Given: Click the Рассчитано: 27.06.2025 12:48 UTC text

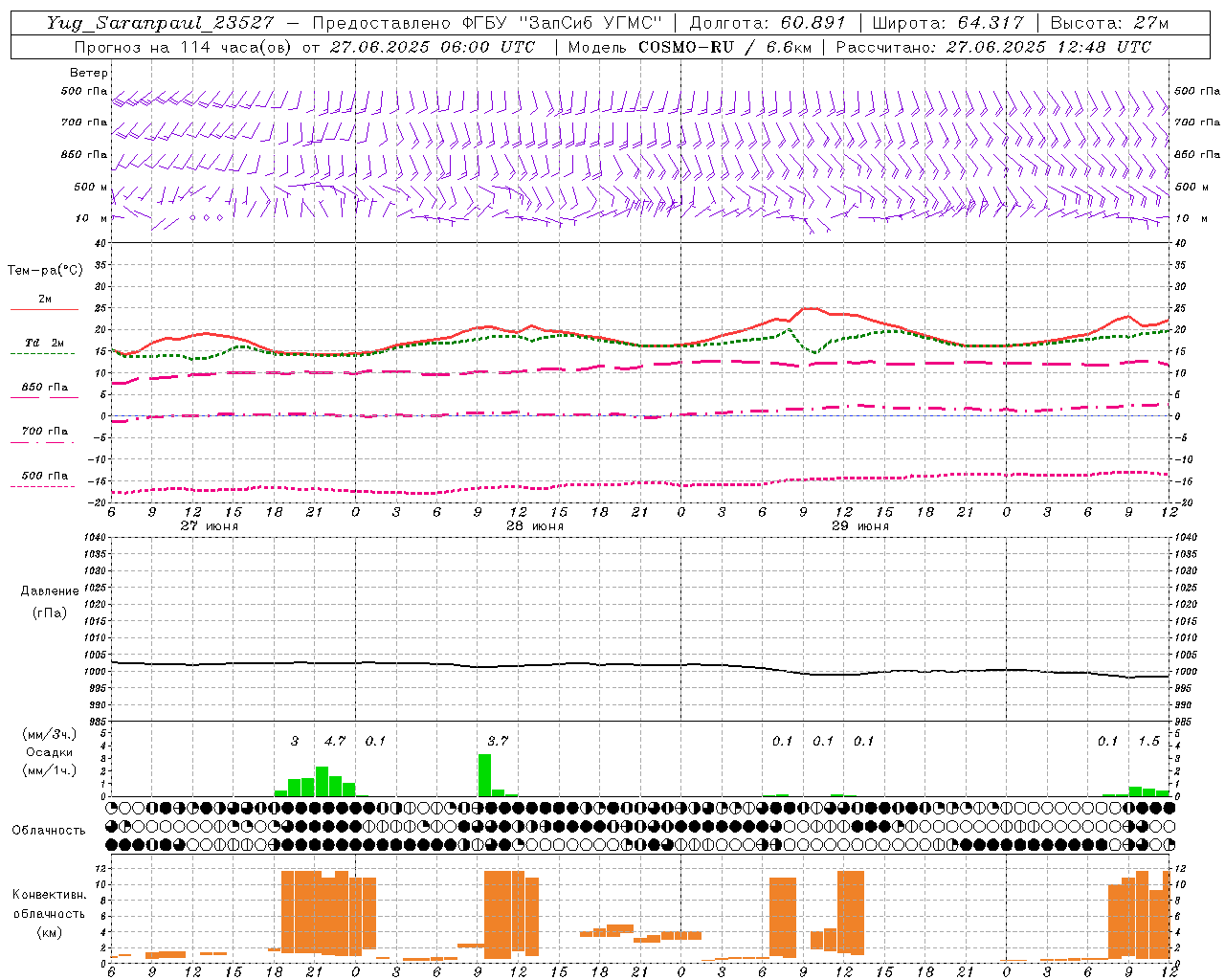Looking at the screenshot, I should (992, 47).
